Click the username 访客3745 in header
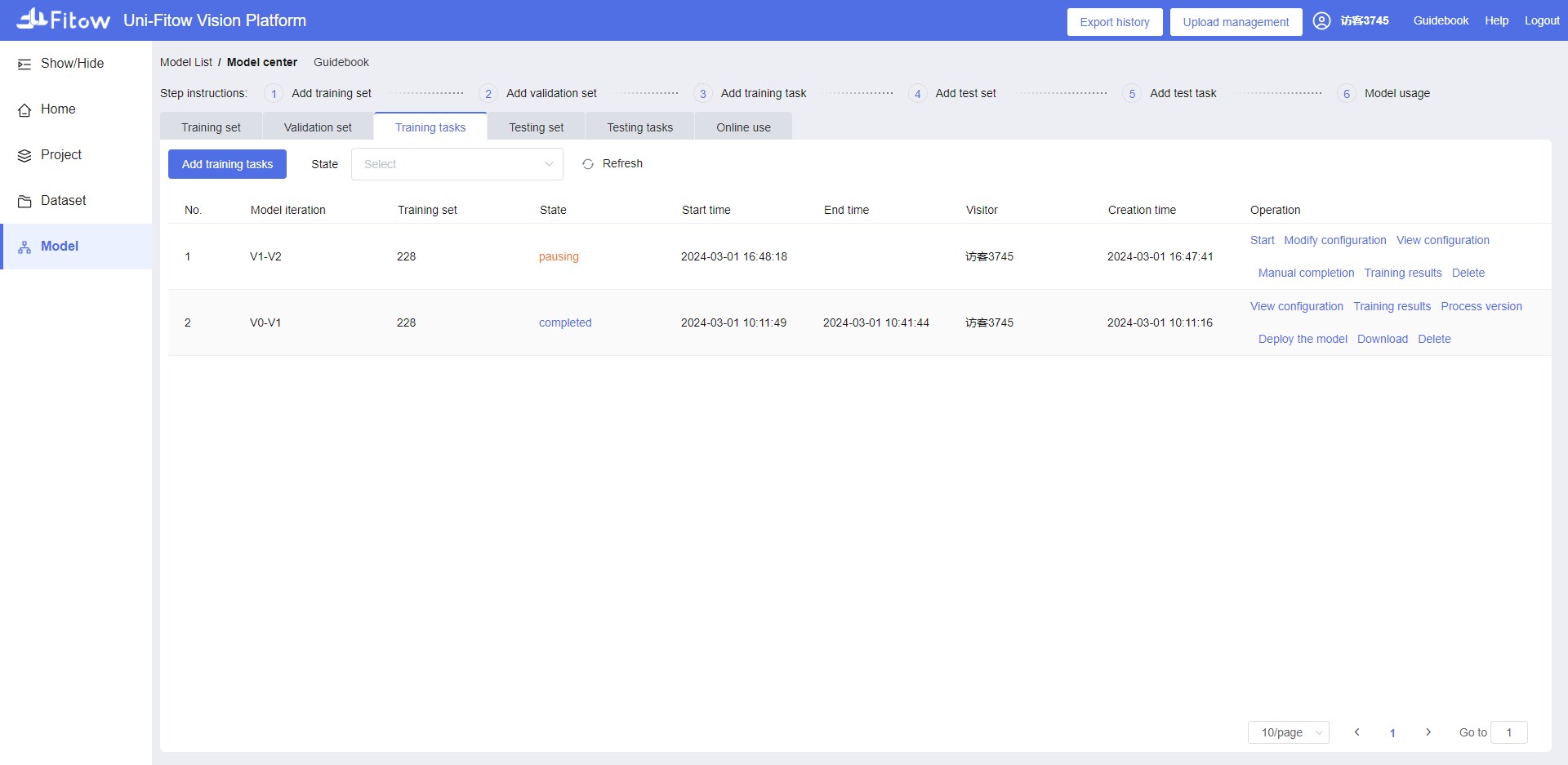 [1364, 20]
